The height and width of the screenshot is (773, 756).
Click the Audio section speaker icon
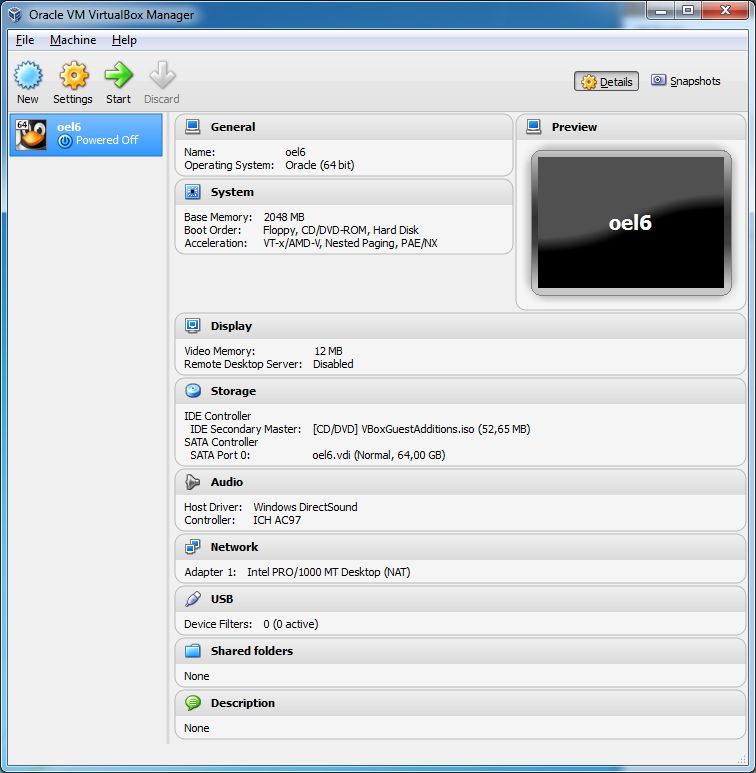click(193, 482)
